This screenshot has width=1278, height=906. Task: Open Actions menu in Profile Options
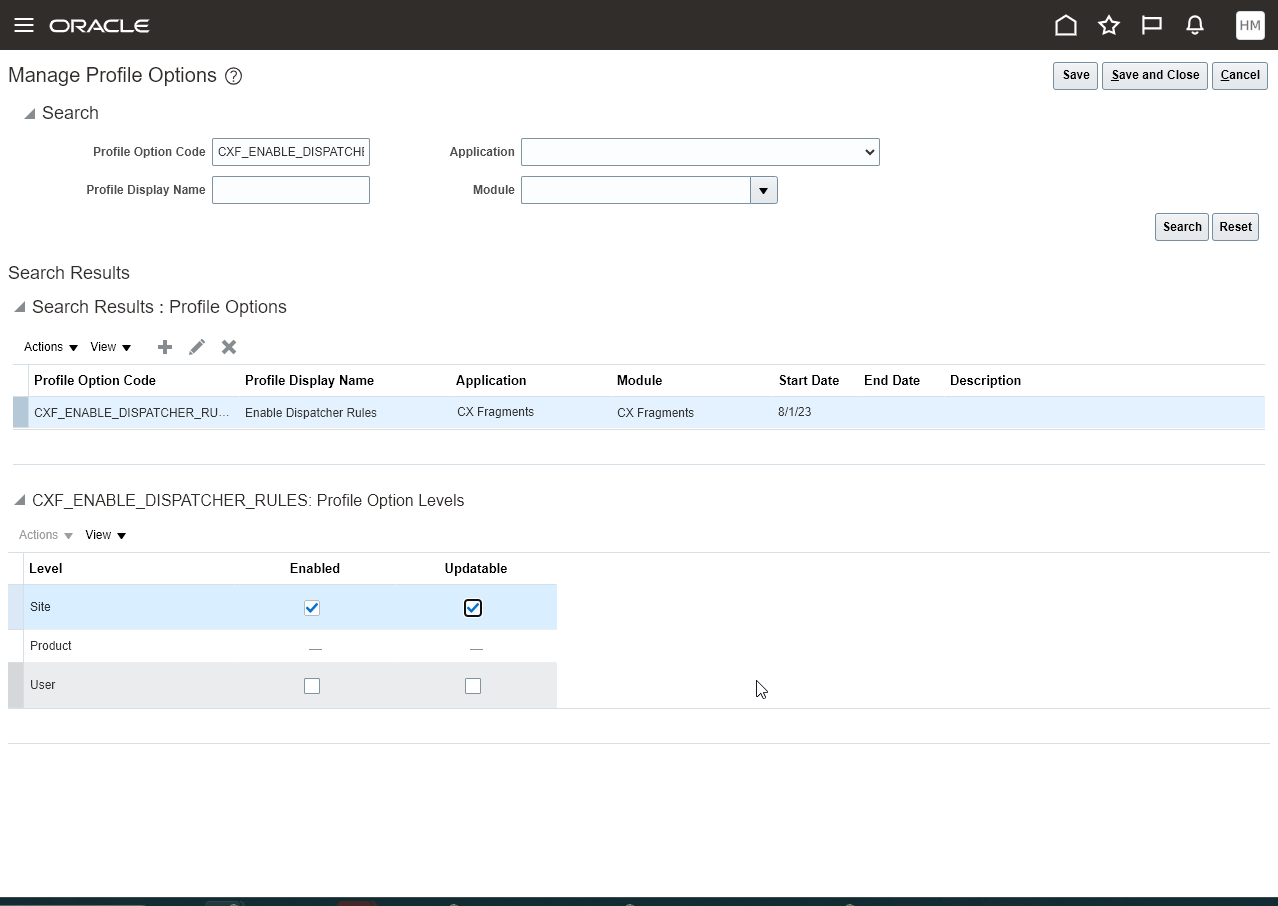51,347
